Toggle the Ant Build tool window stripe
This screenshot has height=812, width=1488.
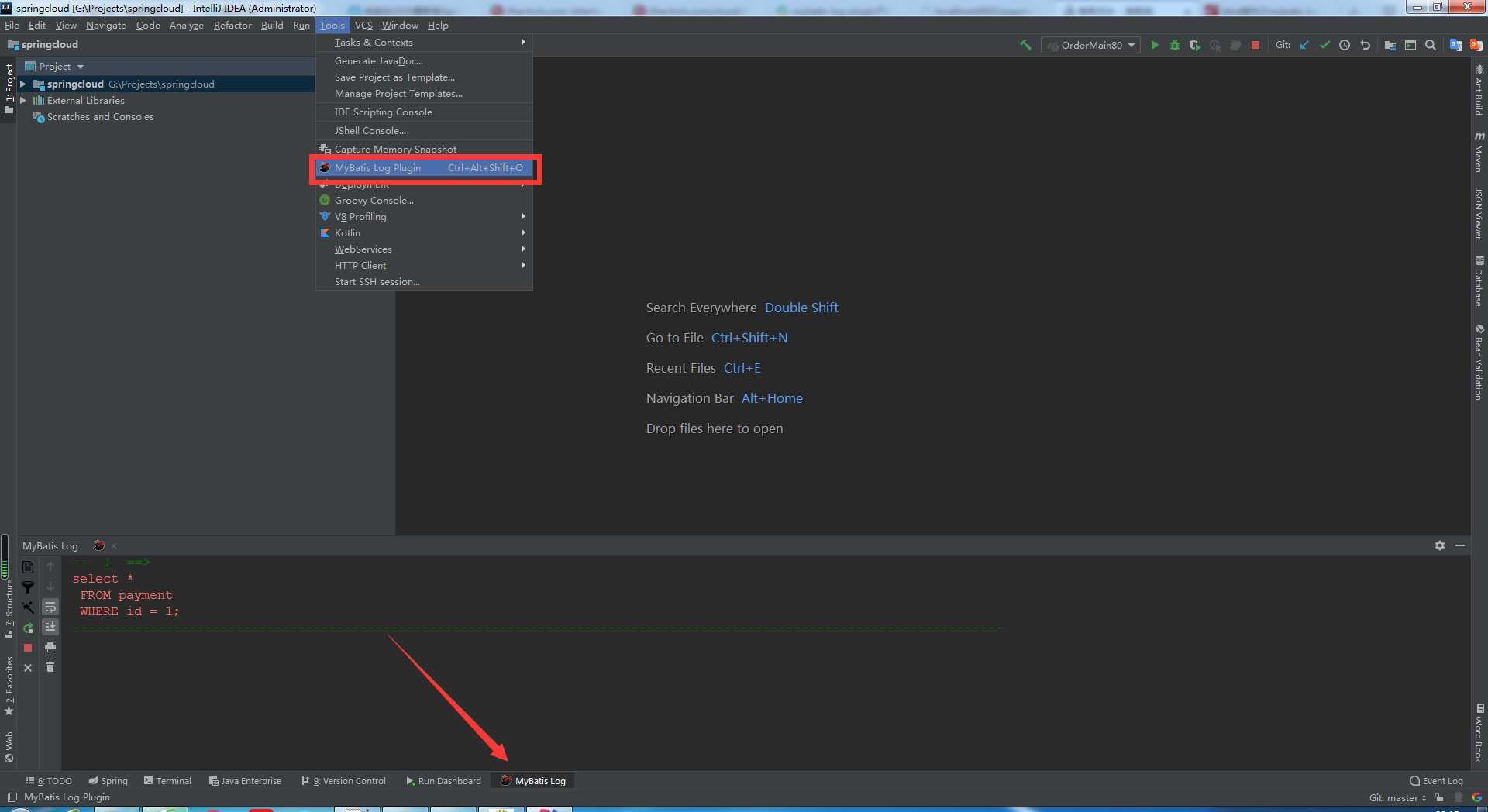pyautogui.click(x=1479, y=90)
